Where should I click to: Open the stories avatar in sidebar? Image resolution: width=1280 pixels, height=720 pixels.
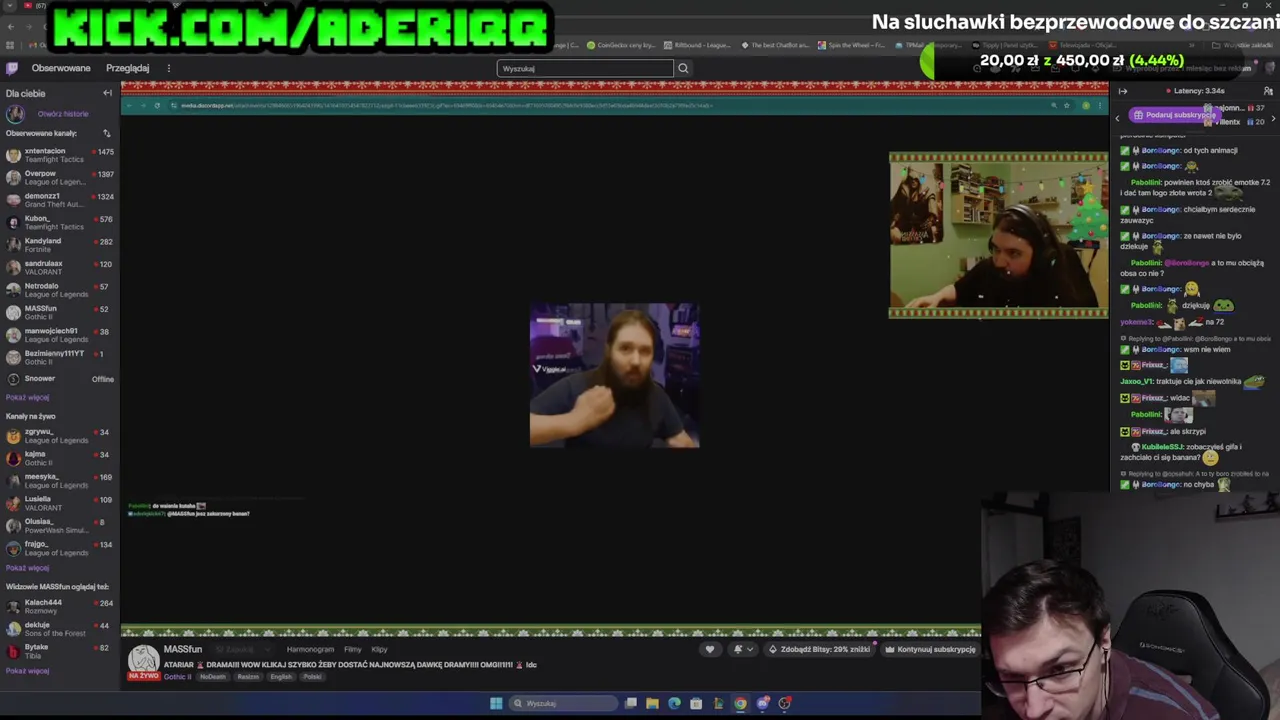click(x=15, y=114)
